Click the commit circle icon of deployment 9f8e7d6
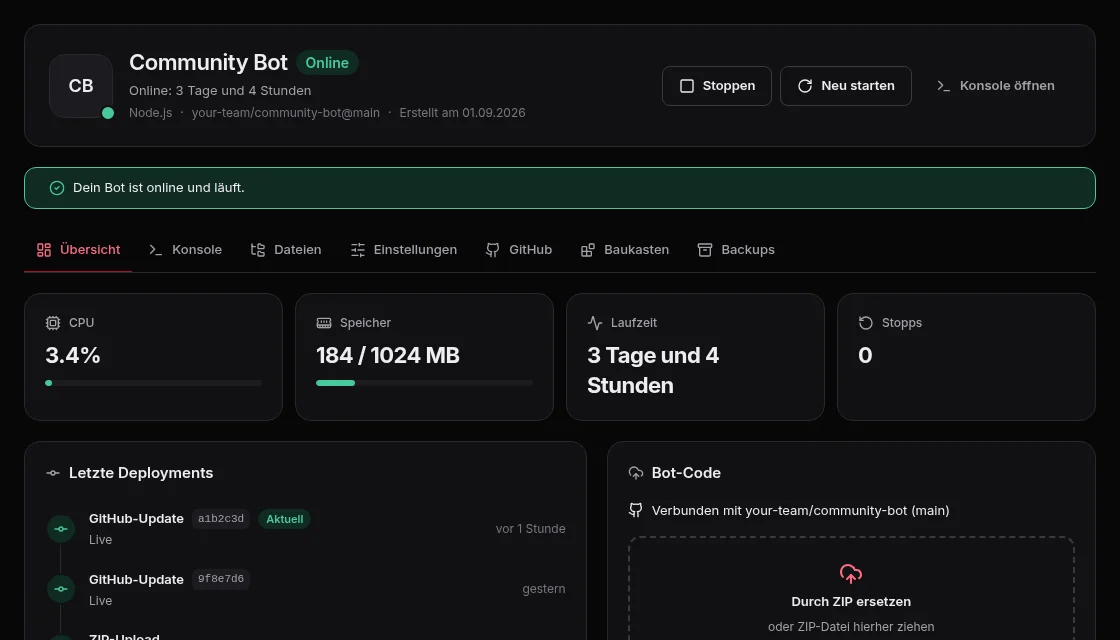 (x=61, y=589)
